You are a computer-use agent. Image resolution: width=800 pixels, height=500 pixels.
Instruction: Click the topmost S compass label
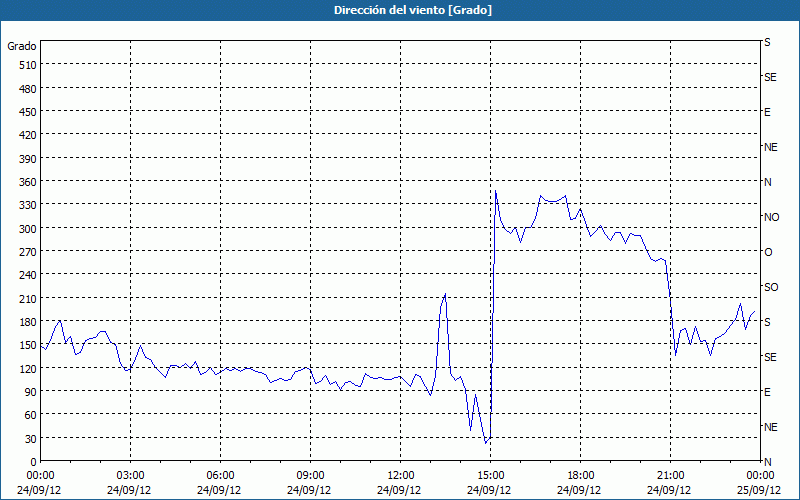coord(767,42)
